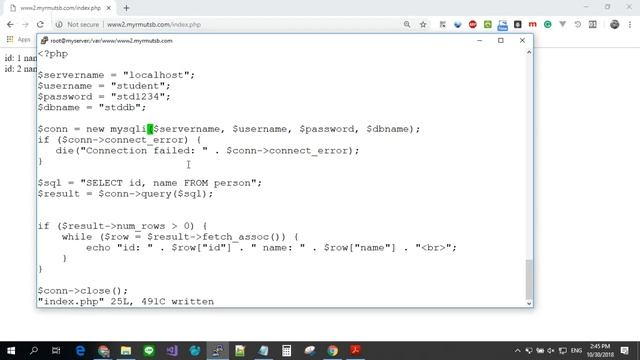The image size is (640, 360).
Task: Switch to the www2.myrmutsb.com/index.php tab
Action: tap(60, 8)
